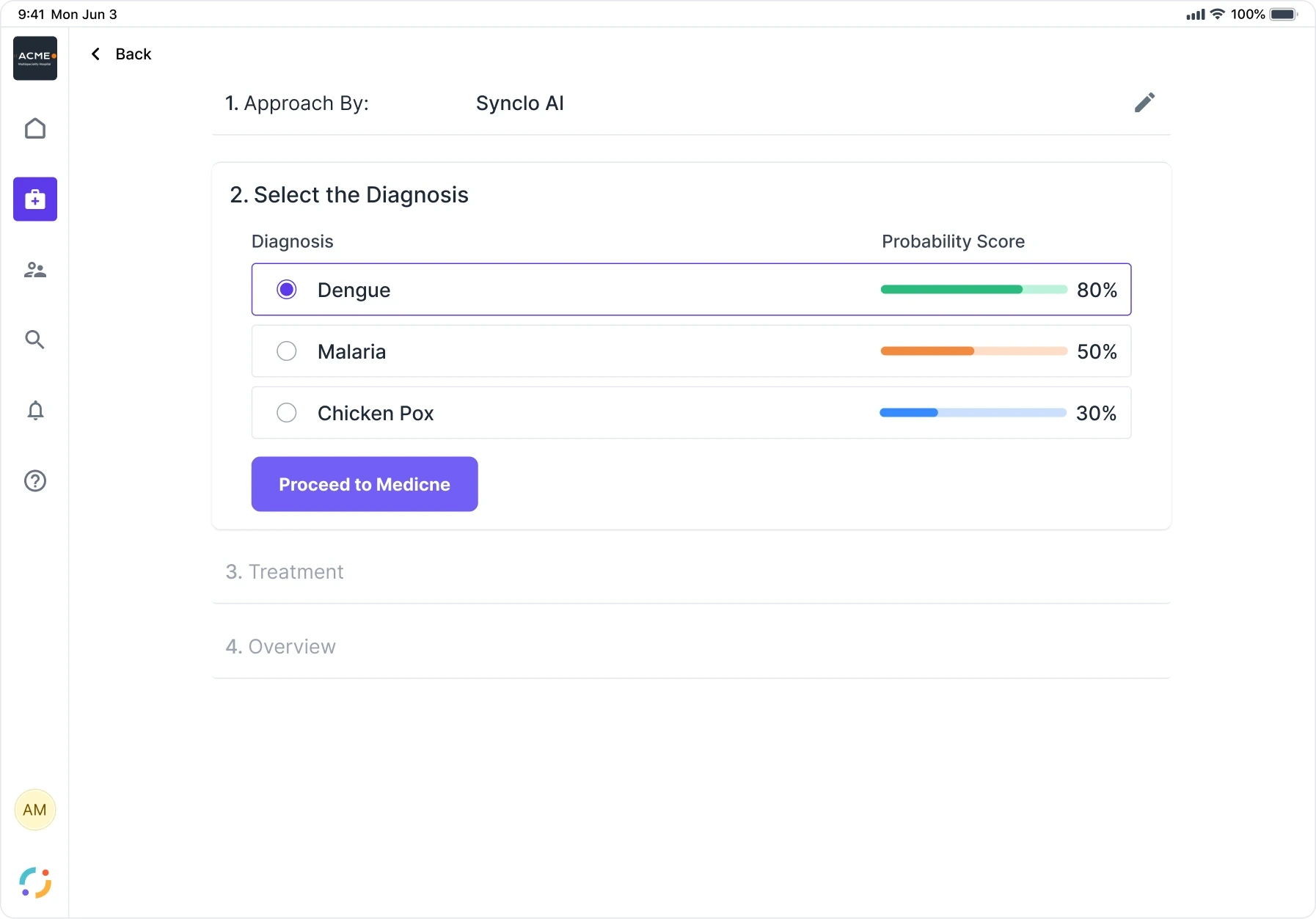Open the patients group icon
This screenshot has width=1316, height=919.
(x=35, y=270)
